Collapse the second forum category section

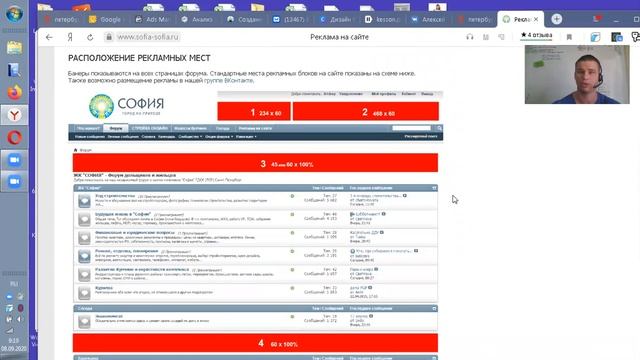coord(434,308)
